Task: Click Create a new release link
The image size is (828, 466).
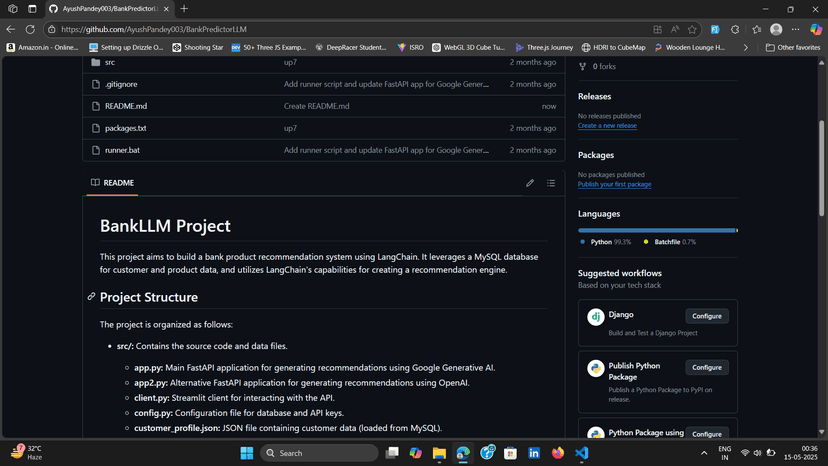Action: 607,126
